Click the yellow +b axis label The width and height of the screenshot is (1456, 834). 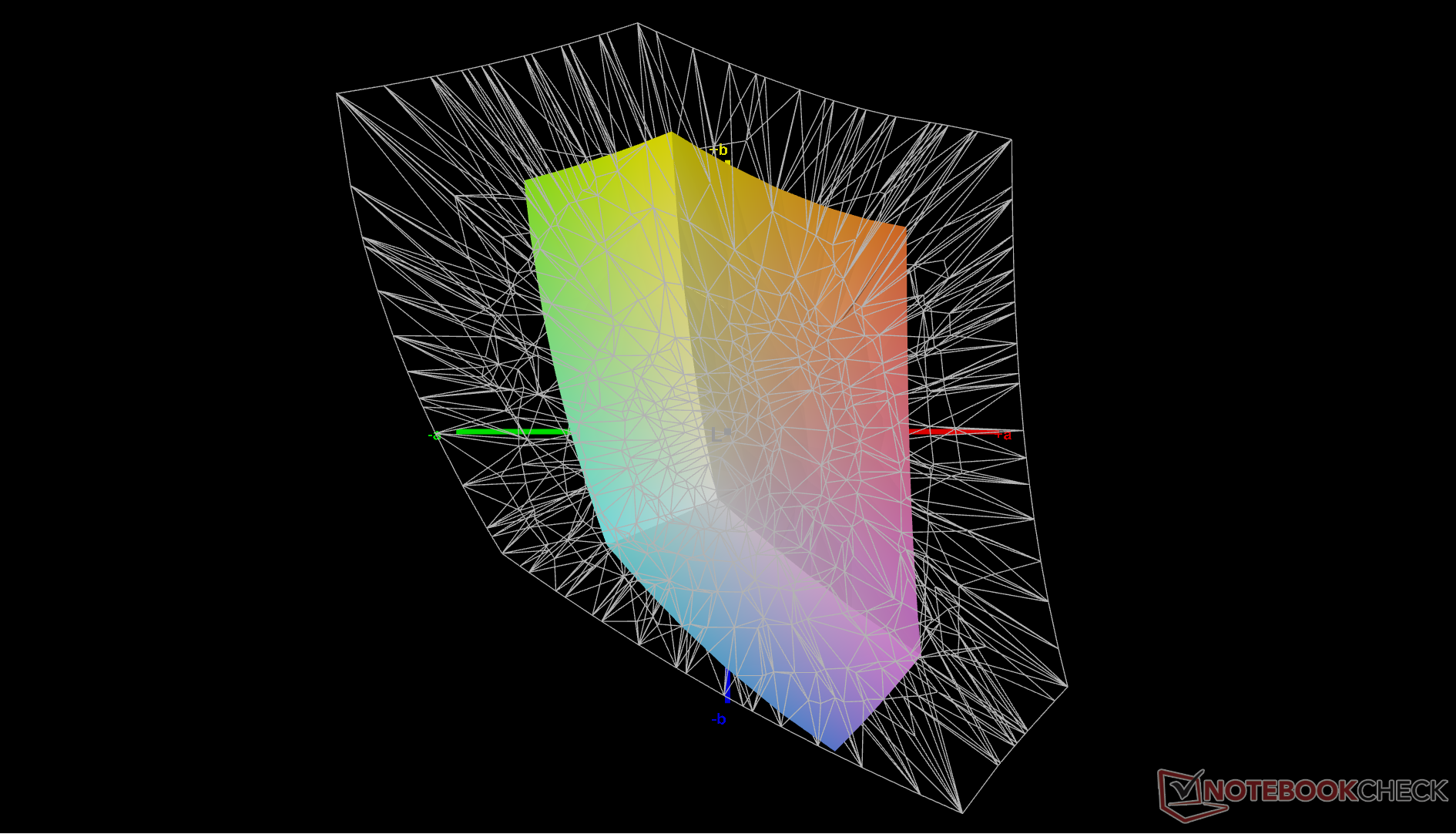pyautogui.click(x=720, y=150)
